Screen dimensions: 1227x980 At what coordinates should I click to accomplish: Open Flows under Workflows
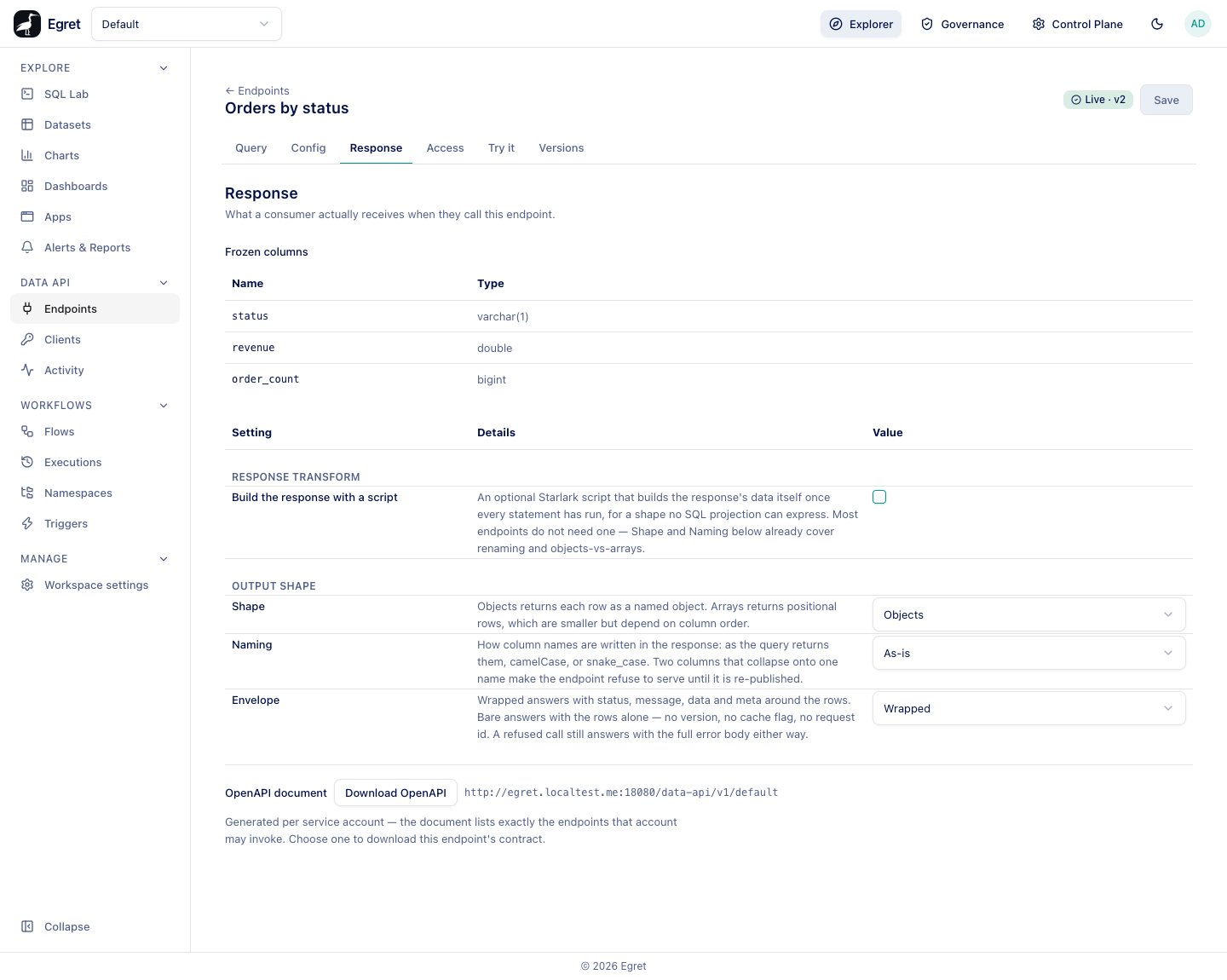(95, 431)
